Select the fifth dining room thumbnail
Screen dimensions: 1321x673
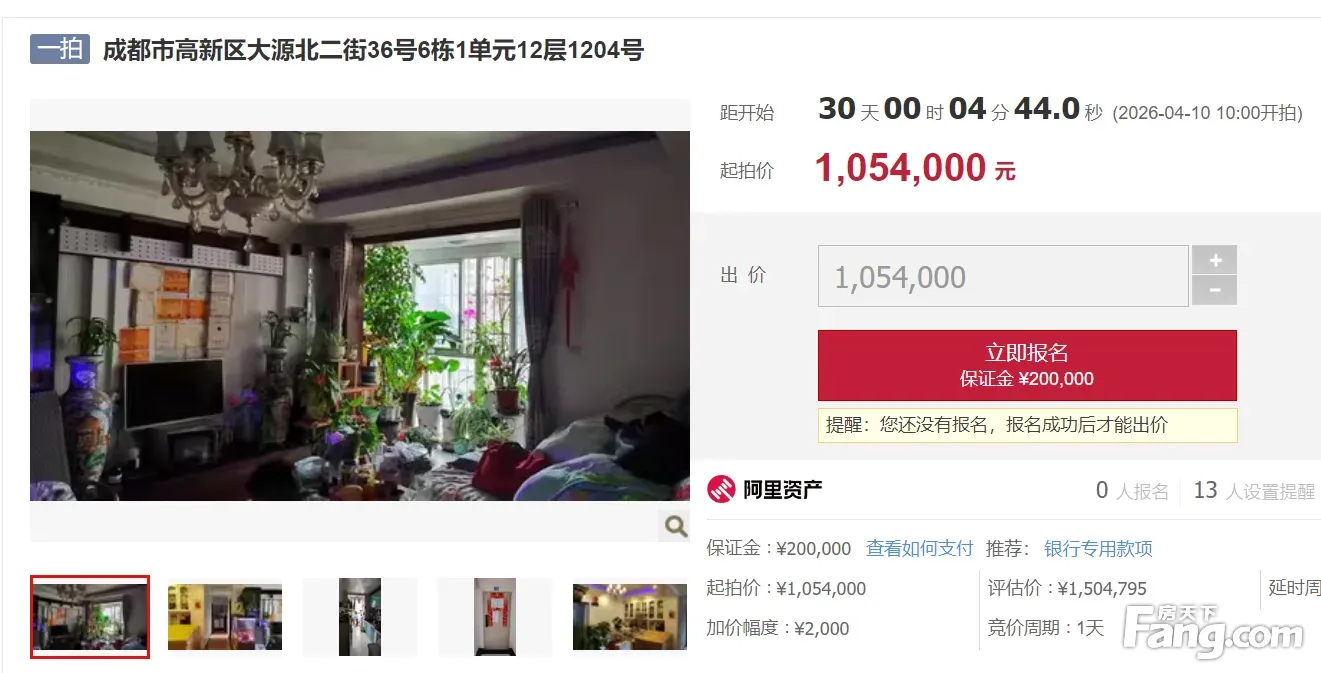(x=630, y=617)
